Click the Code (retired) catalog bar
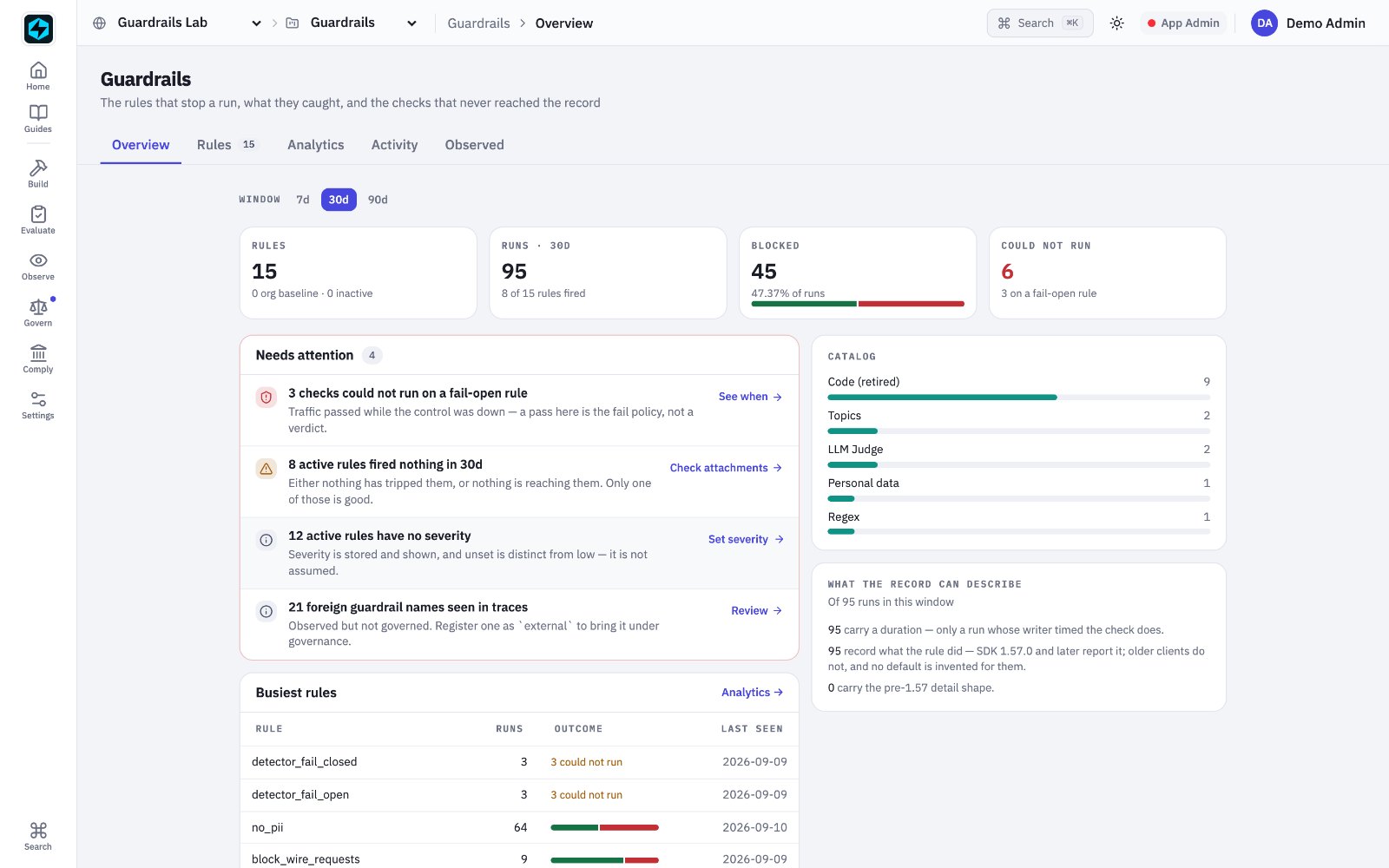This screenshot has height=868, width=1389. 1019,398
